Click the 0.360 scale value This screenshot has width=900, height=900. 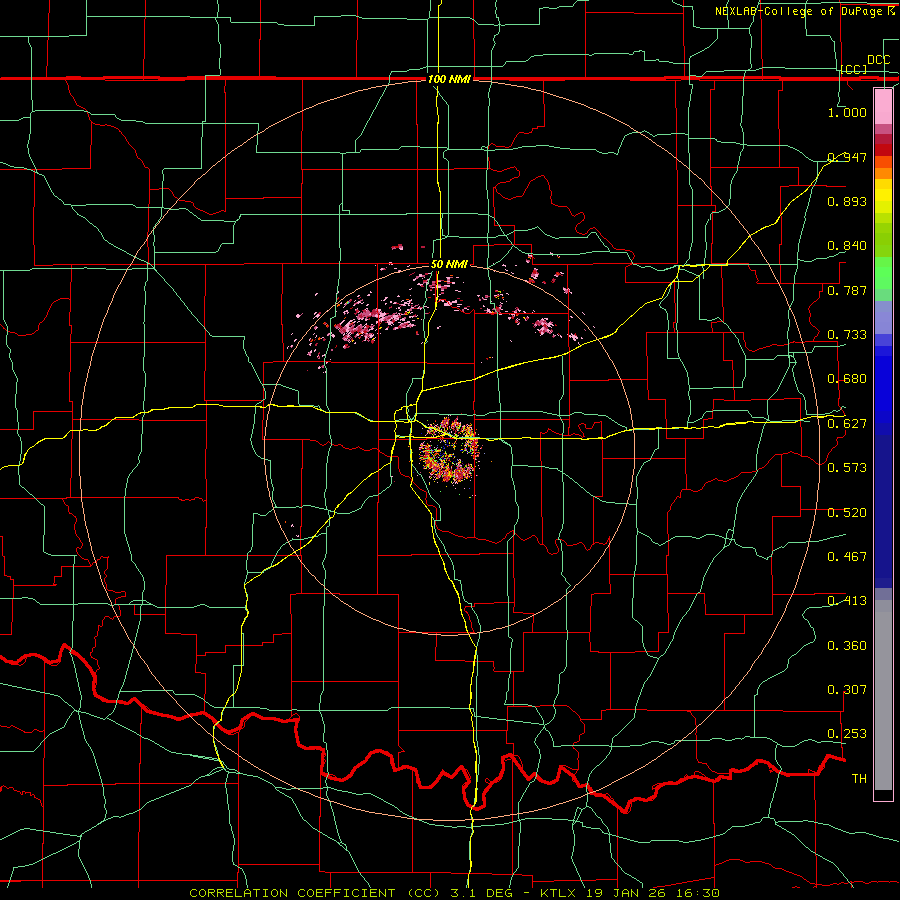pos(847,646)
